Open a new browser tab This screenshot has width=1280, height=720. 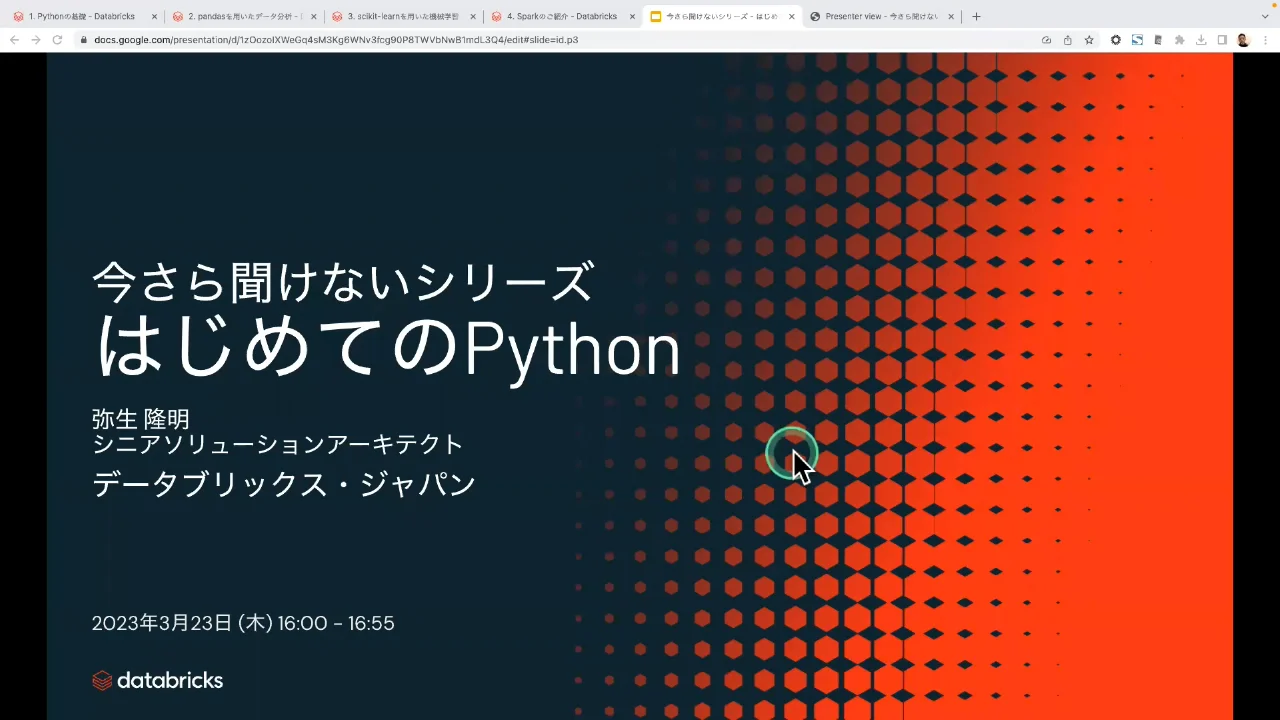coord(977,16)
